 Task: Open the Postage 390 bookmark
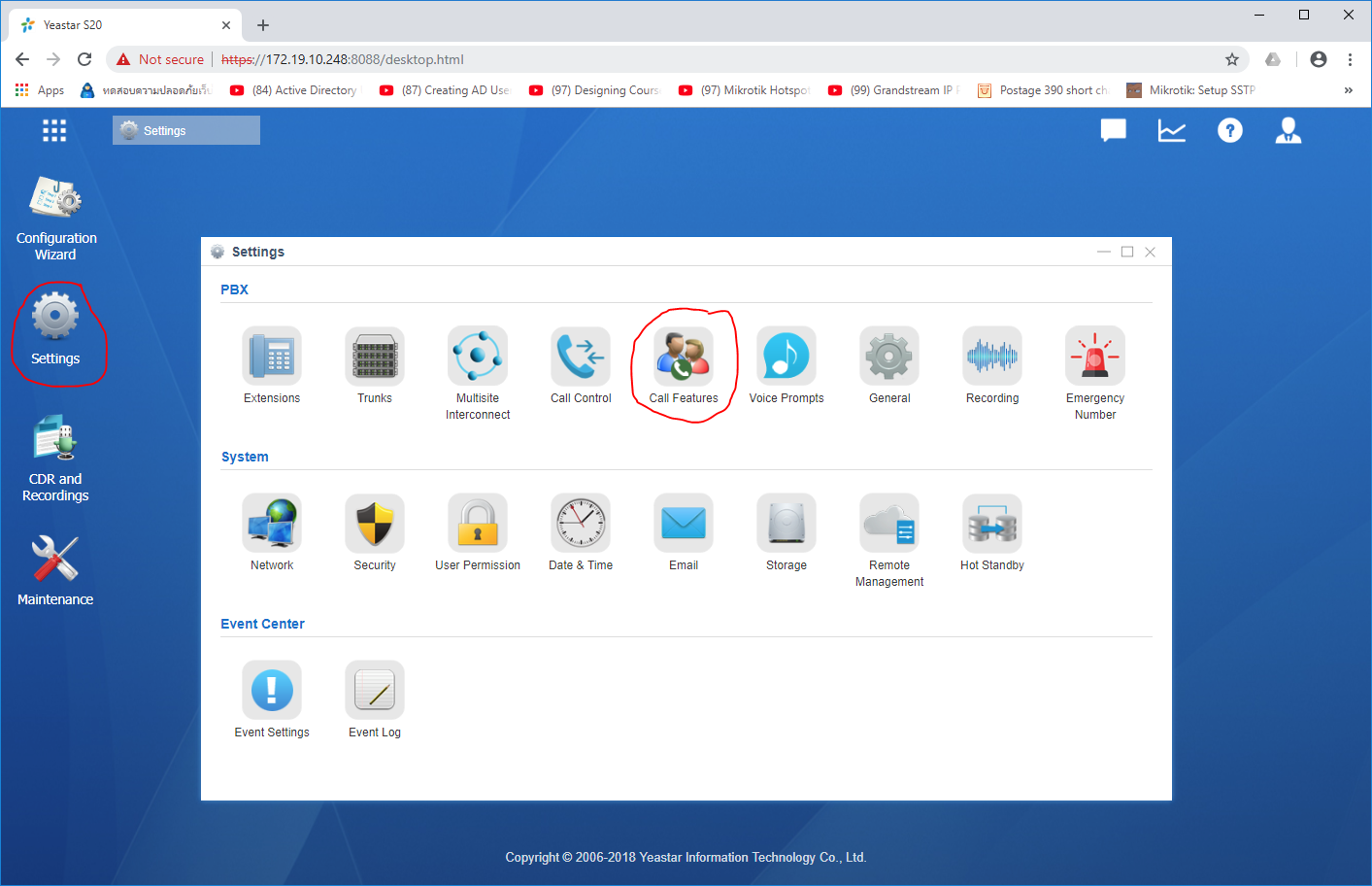(x=1043, y=90)
